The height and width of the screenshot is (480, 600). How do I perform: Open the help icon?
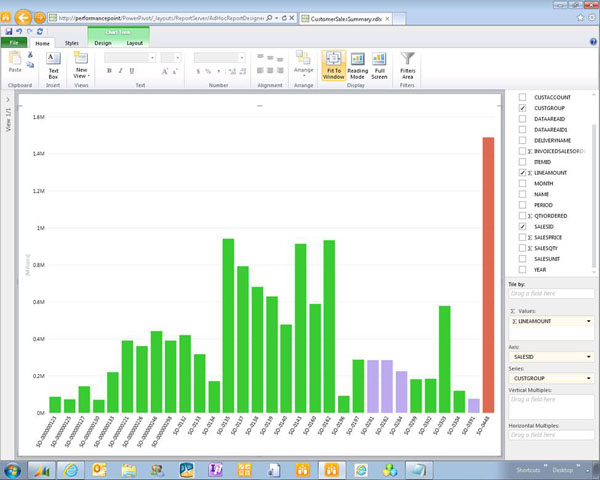(593, 42)
